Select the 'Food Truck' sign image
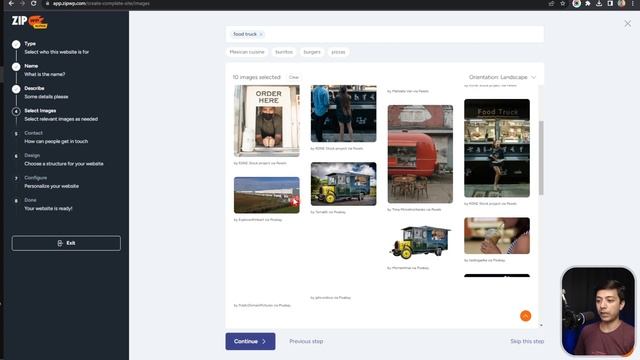The width and height of the screenshot is (640, 360). click(497, 148)
